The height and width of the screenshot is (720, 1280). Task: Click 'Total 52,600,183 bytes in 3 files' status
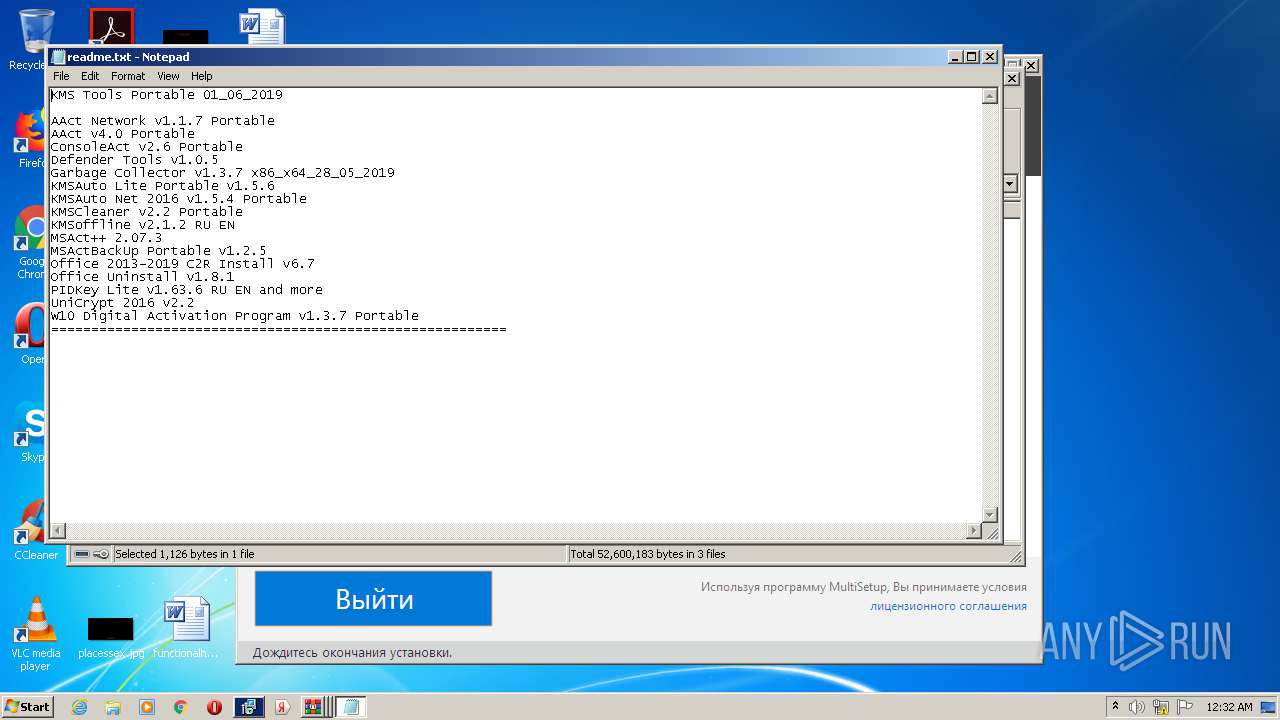(x=648, y=554)
